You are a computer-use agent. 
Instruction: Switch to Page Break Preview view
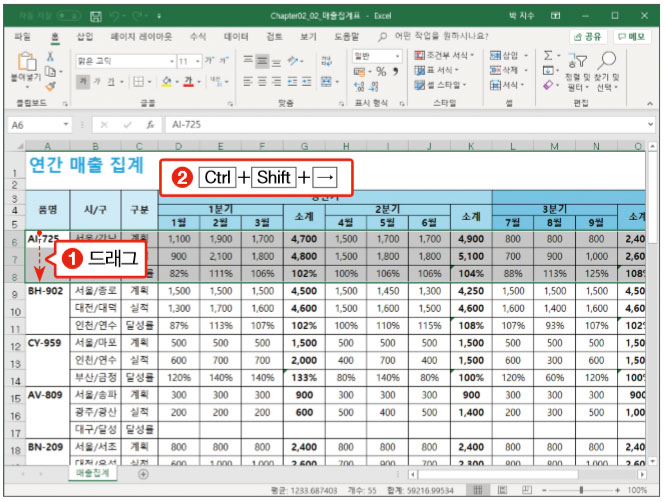pos(527,490)
